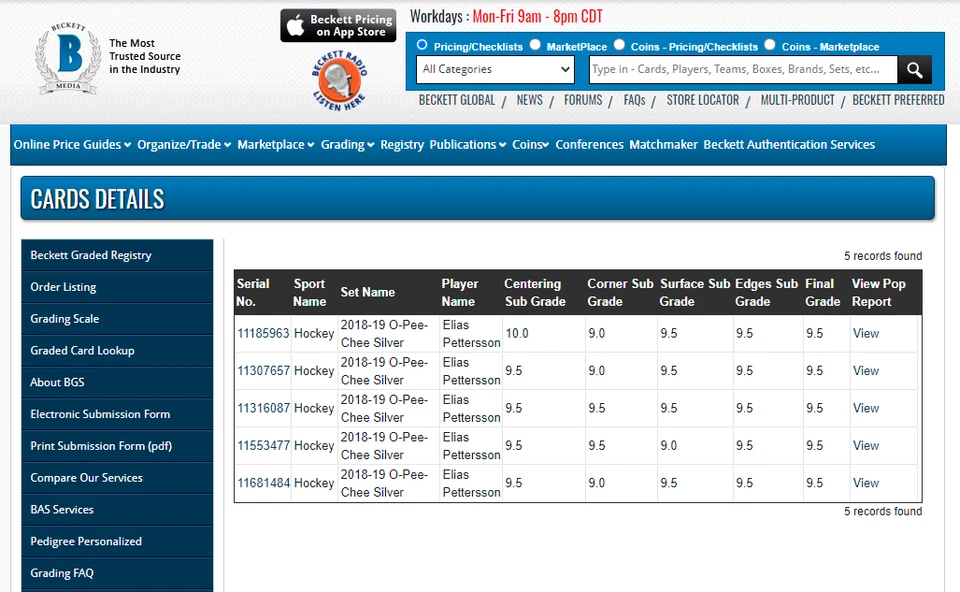Open serial number 11316087
The width and height of the screenshot is (960, 592).
coord(263,408)
